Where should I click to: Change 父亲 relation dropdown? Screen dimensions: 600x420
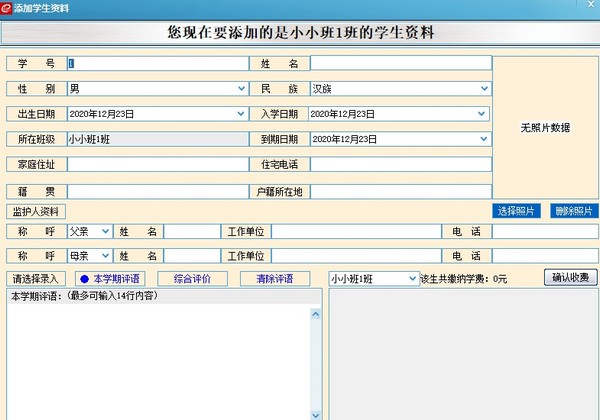click(x=106, y=231)
